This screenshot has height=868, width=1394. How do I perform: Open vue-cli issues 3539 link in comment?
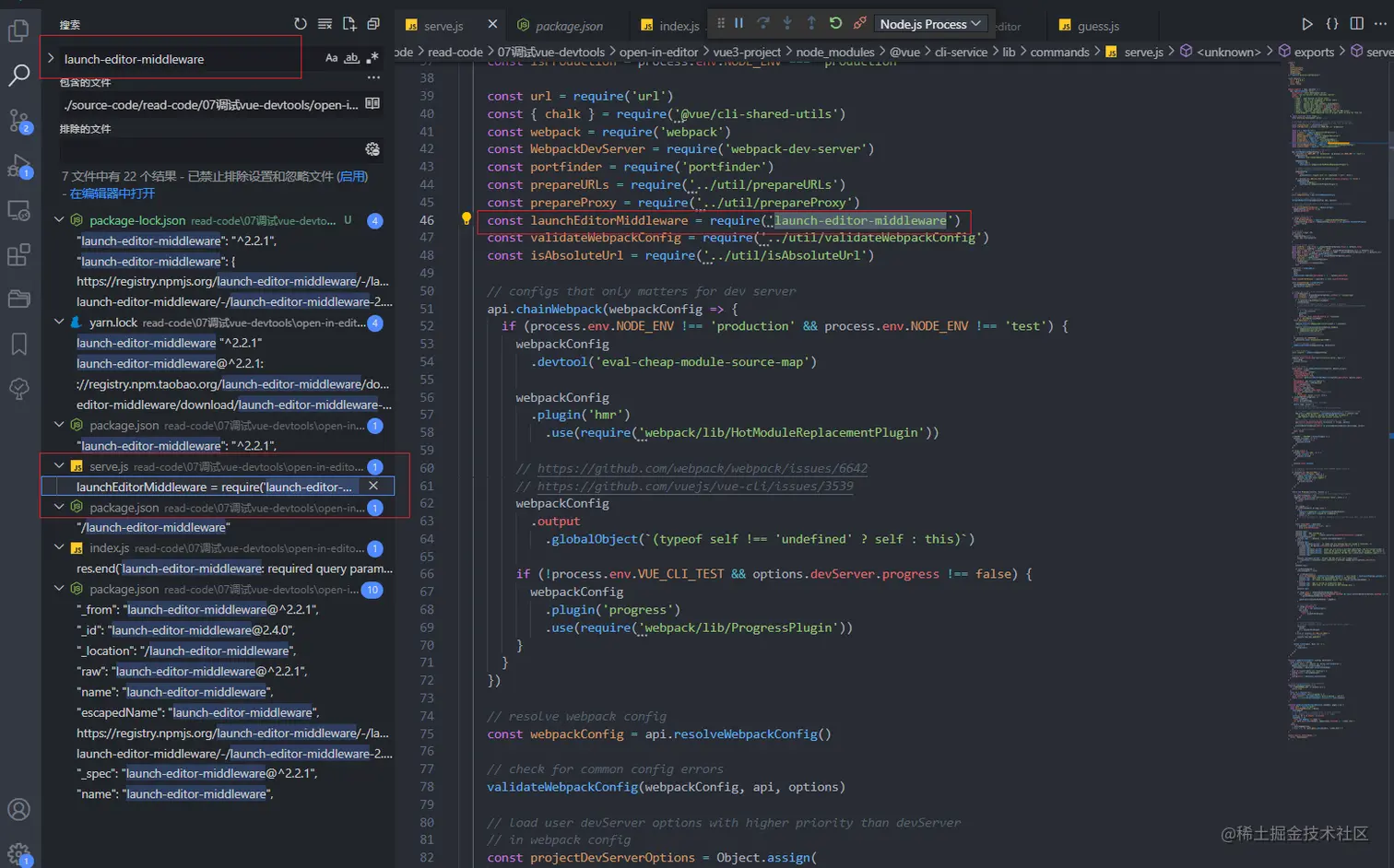click(x=695, y=486)
